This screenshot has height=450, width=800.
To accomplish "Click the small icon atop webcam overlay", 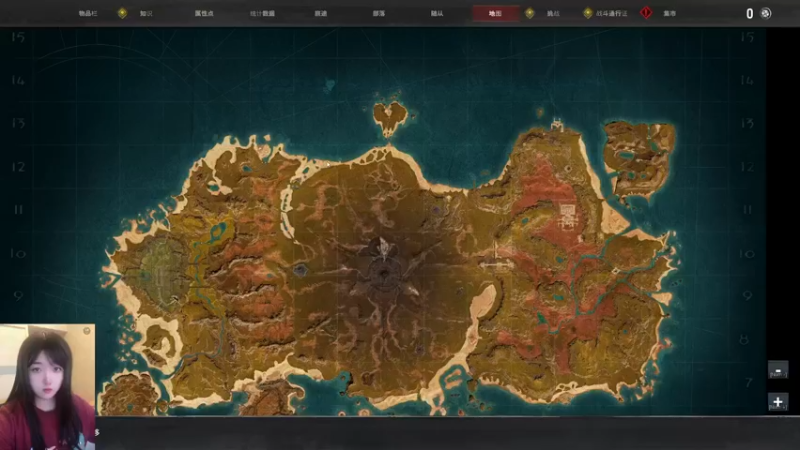I will (x=87, y=331).
